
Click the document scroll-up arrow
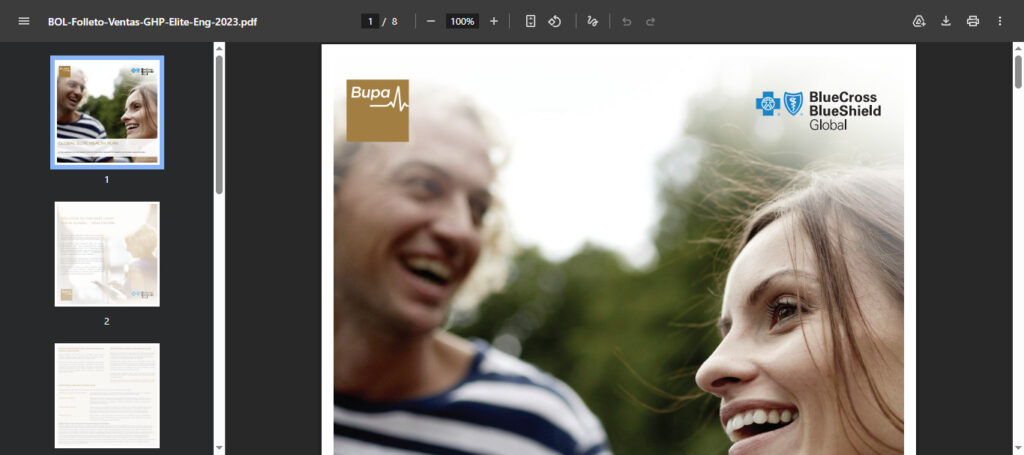tap(1018, 48)
